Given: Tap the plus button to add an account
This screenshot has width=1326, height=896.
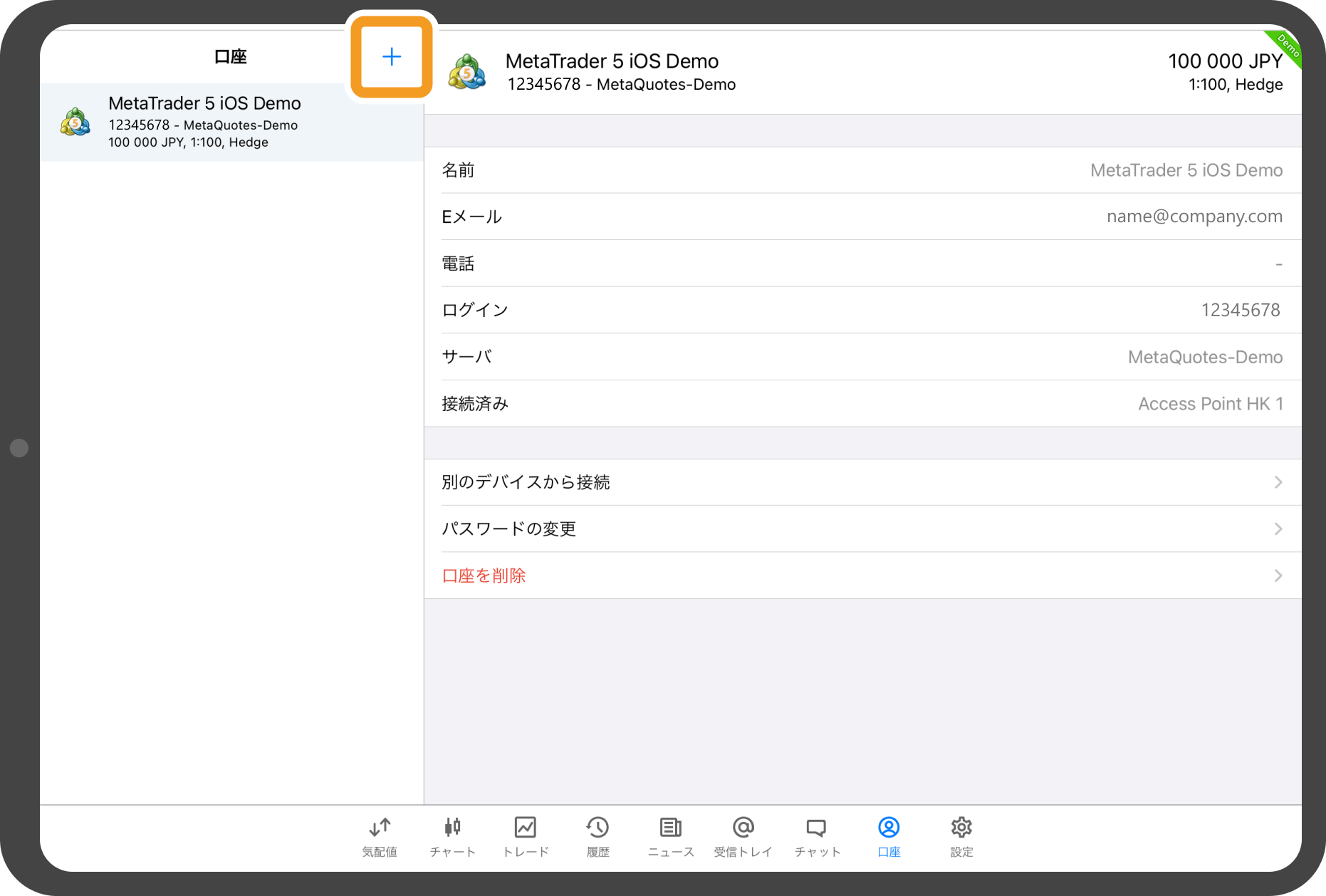Looking at the screenshot, I should click(x=391, y=56).
